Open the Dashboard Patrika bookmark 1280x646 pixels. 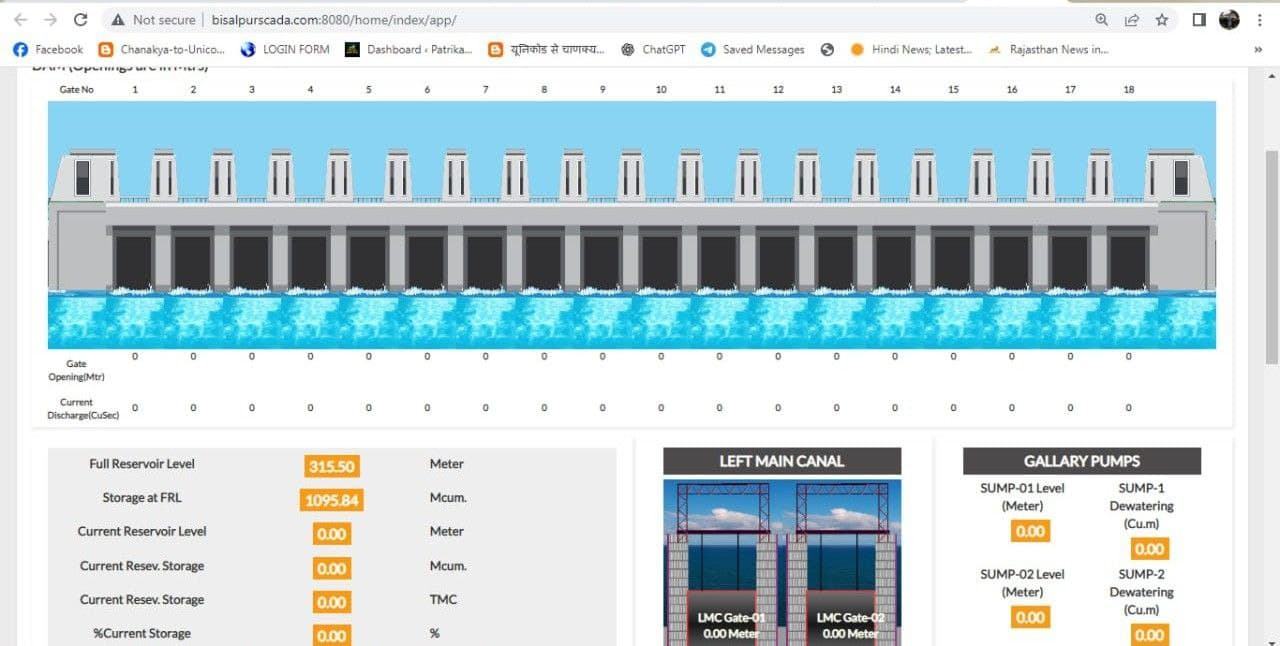coord(408,49)
